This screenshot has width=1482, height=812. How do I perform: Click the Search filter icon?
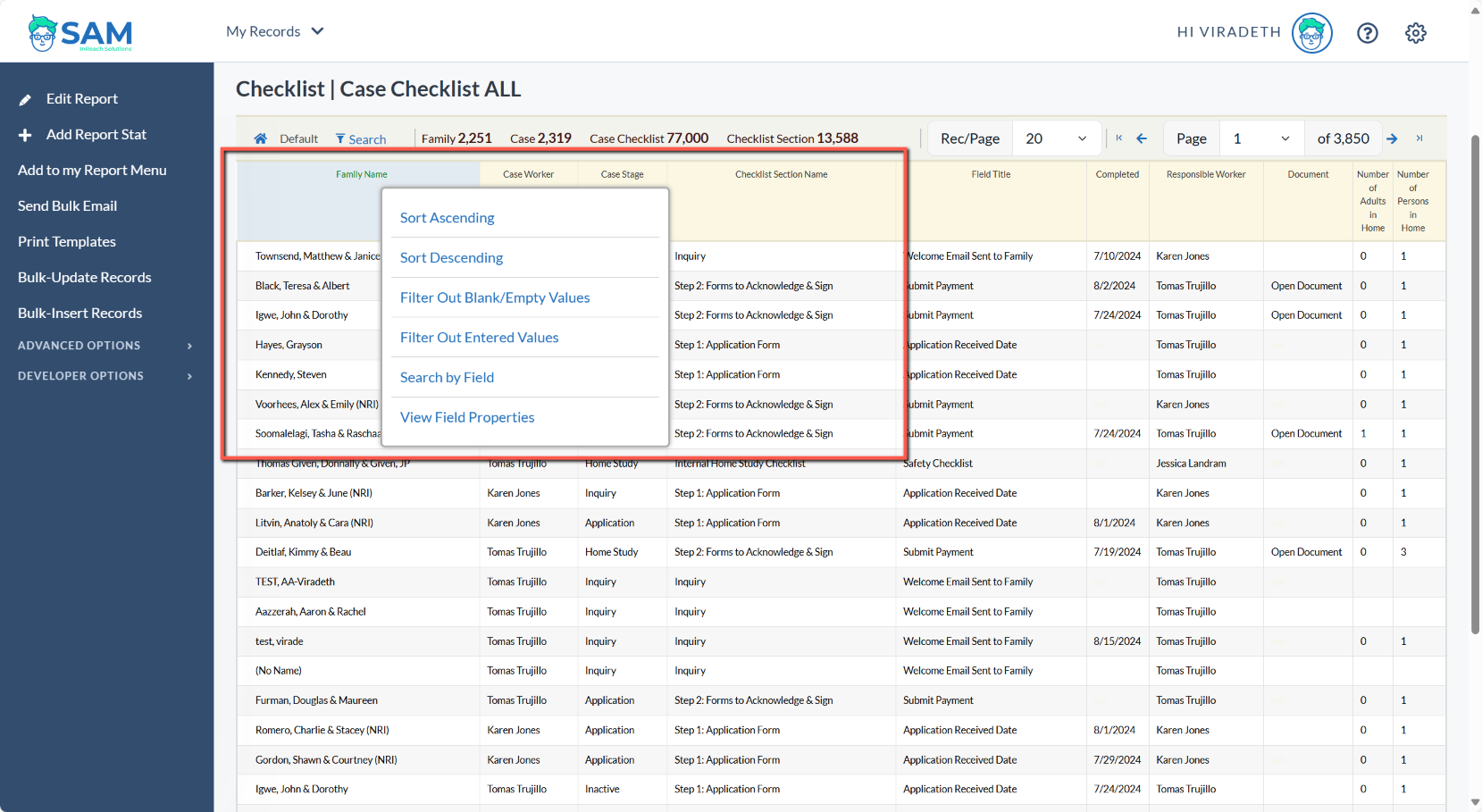click(x=340, y=138)
